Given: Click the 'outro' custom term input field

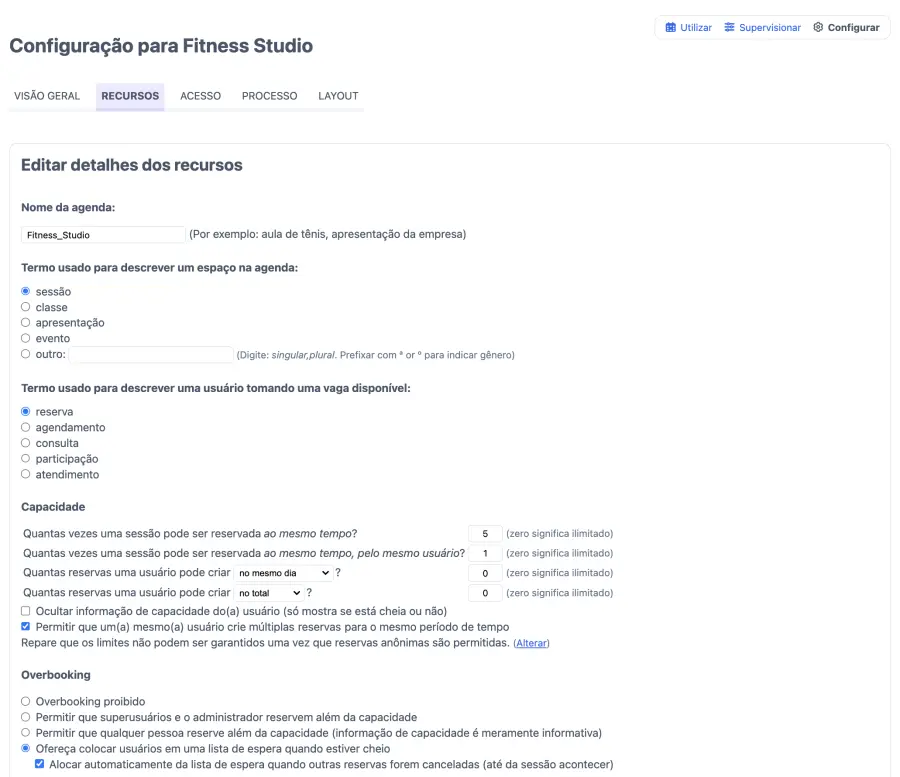Looking at the screenshot, I should [151, 355].
